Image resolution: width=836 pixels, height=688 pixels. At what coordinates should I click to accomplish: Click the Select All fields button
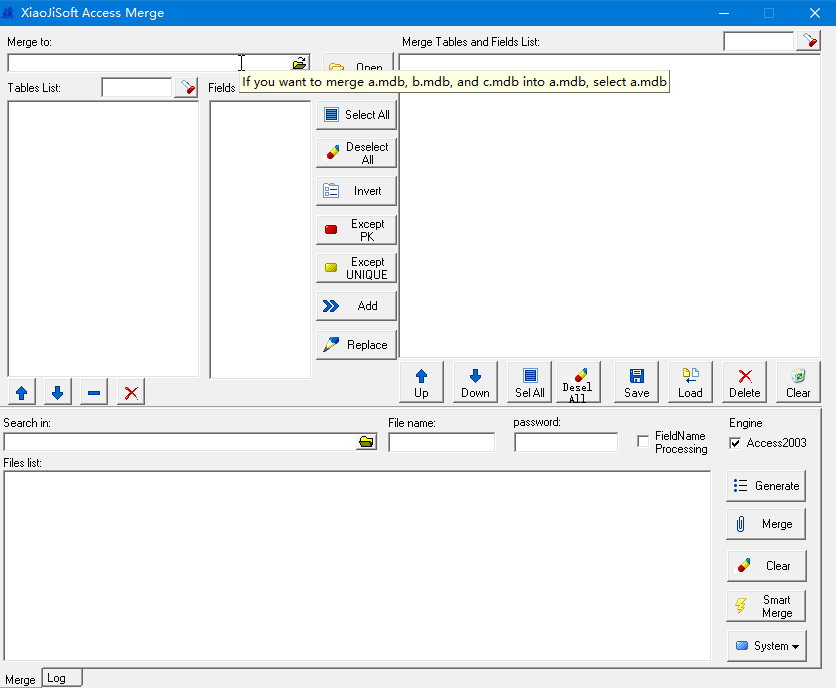click(x=356, y=115)
